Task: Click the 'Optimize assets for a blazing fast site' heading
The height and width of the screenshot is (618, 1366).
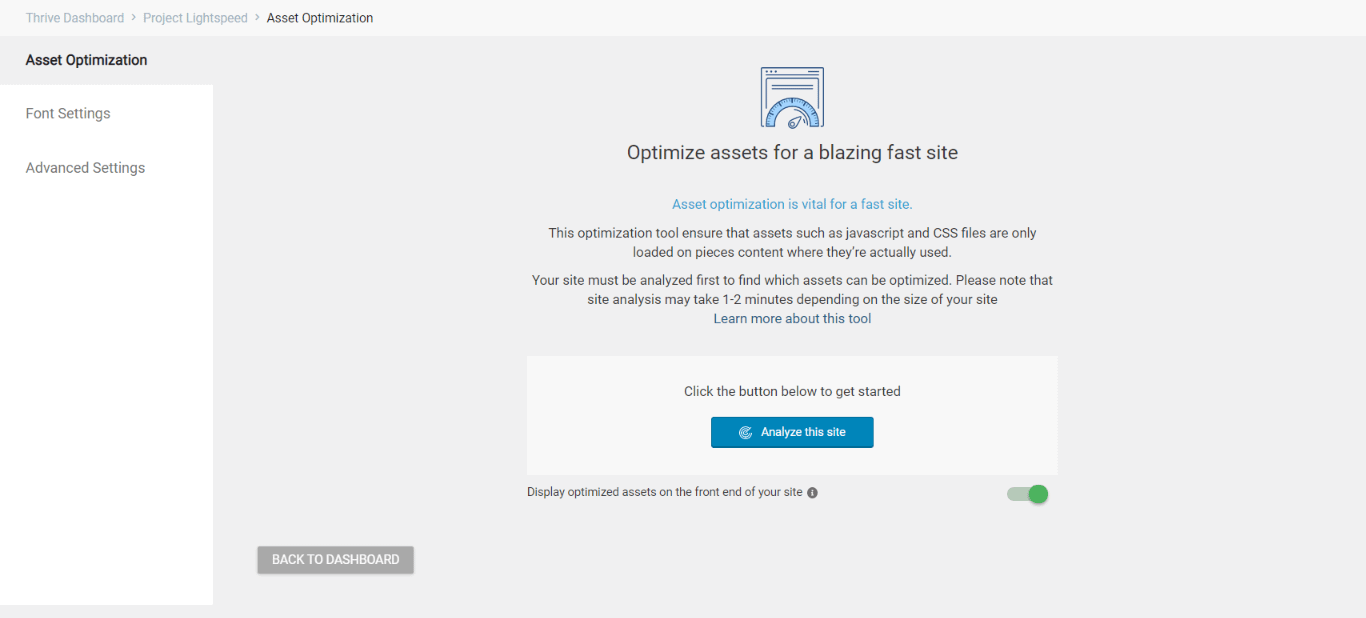Action: click(792, 153)
